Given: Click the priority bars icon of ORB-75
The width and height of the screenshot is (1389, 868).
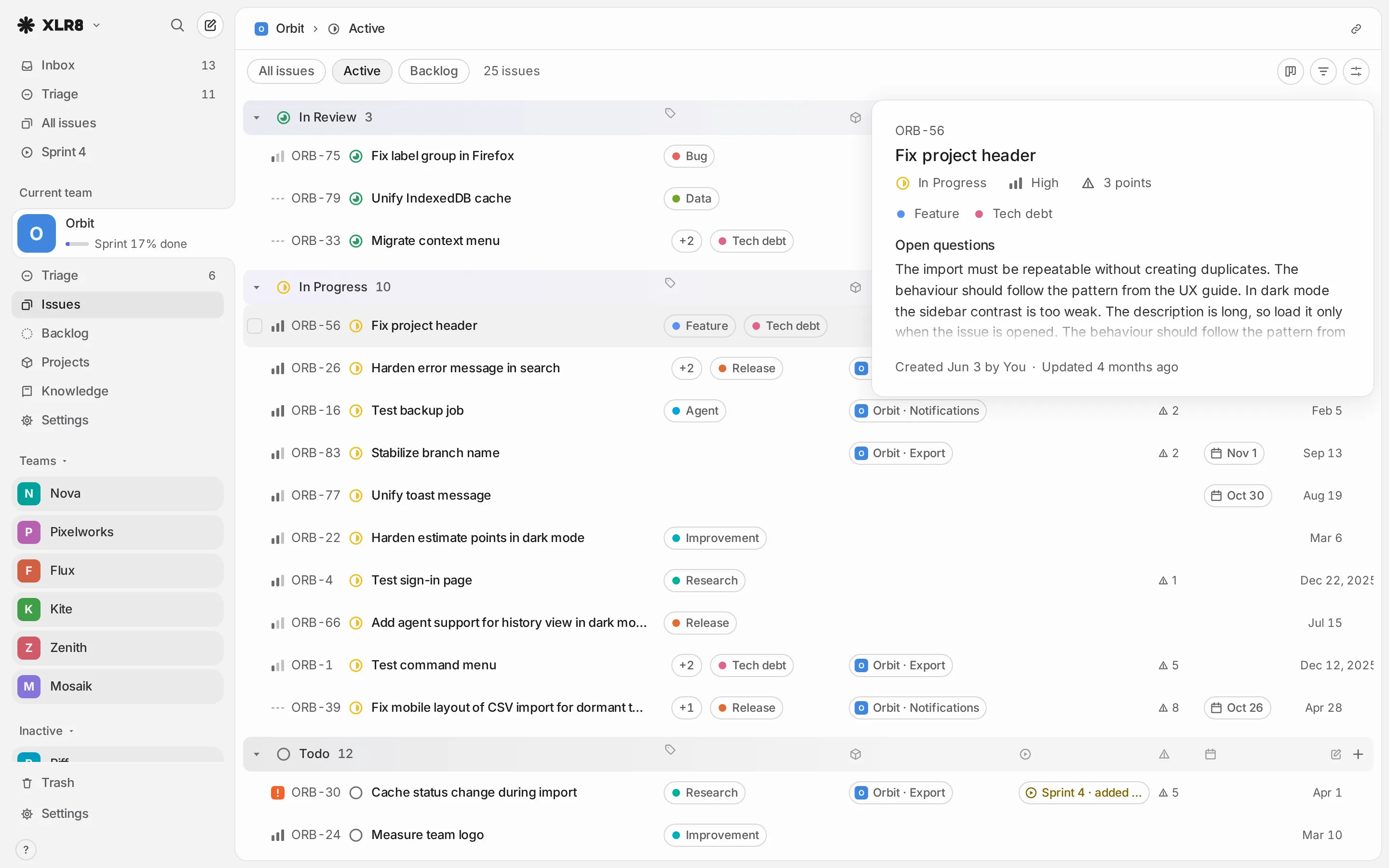Looking at the screenshot, I should point(278,156).
